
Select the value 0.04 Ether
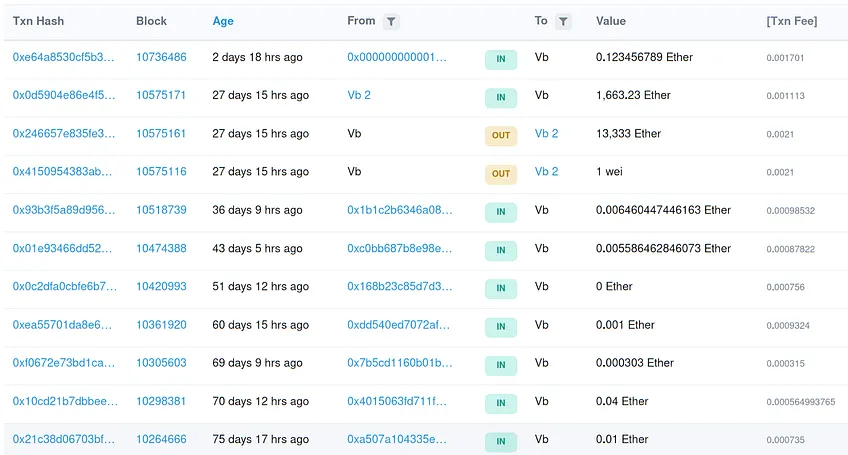click(622, 401)
